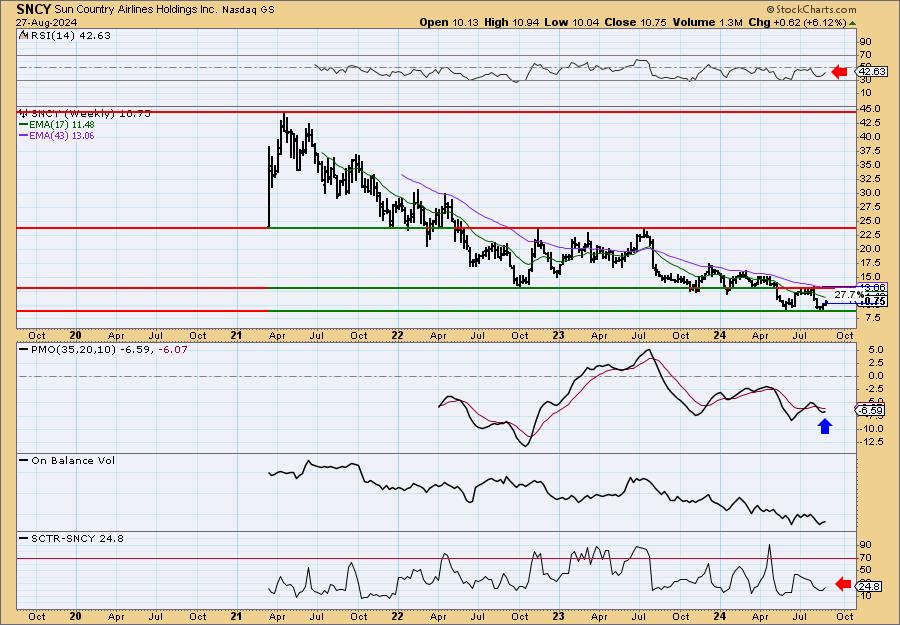Image resolution: width=900 pixels, height=625 pixels.
Task: Click the 70 label on the SCTR axis
Action: click(x=865, y=558)
